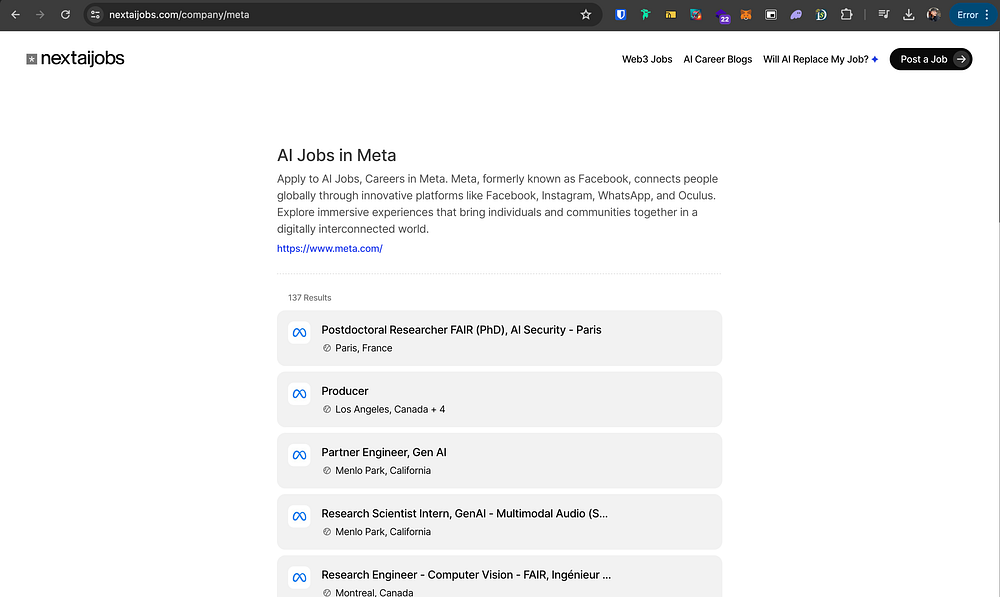This screenshot has width=1000, height=597.
Task: Open browser downloads
Action: [908, 15]
